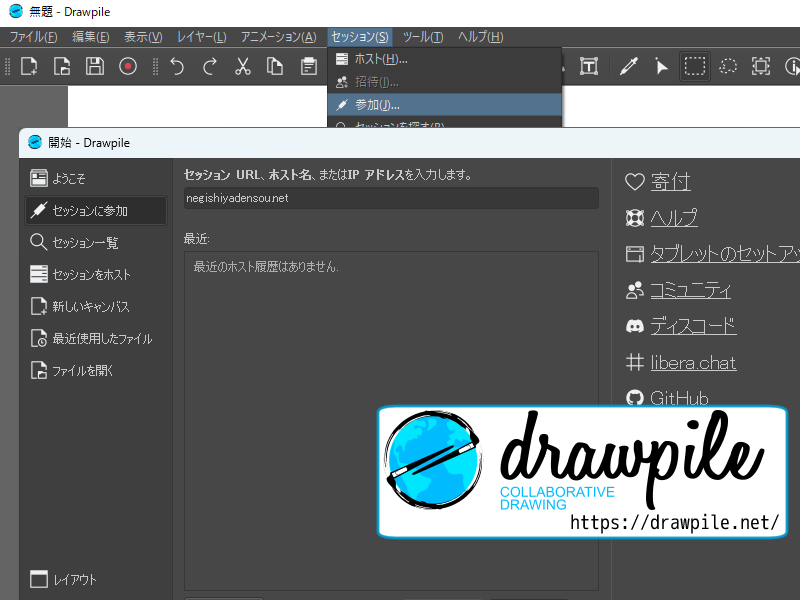Copy using the duplicate pages icon
This screenshot has width=800, height=600.
pos(275,66)
